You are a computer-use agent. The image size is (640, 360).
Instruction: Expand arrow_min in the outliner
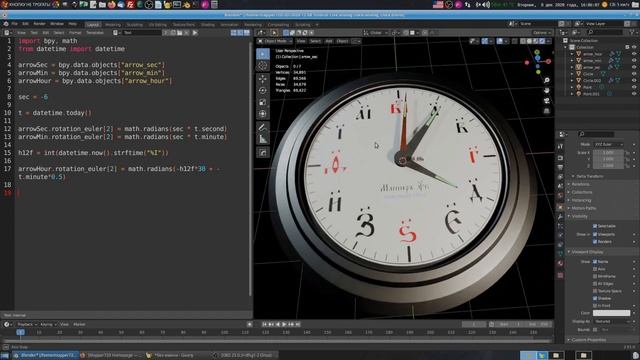pyautogui.click(x=572, y=60)
